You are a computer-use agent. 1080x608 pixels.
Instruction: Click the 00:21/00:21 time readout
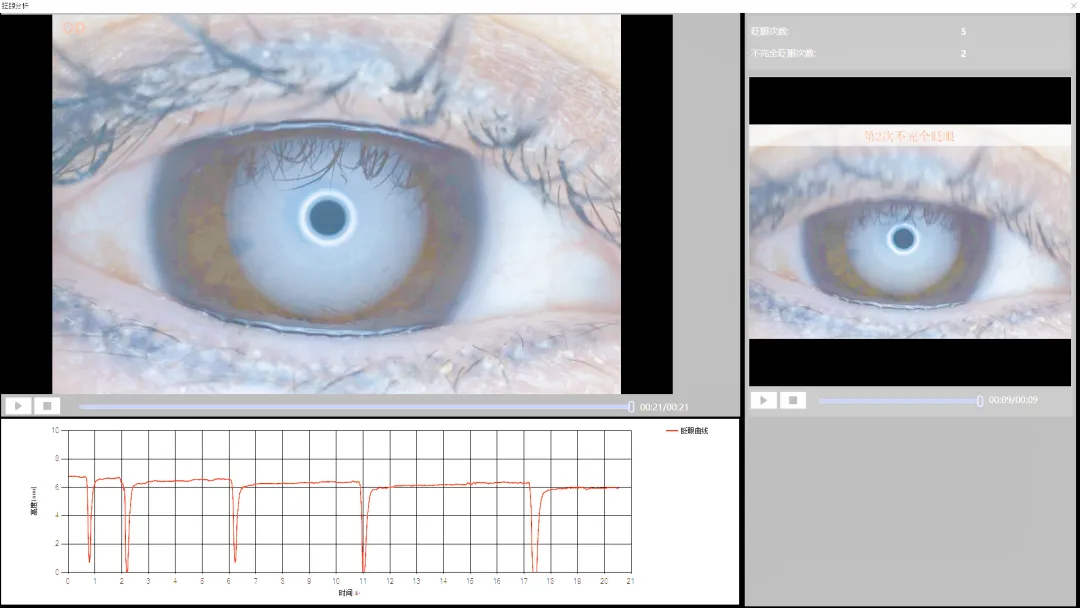(664, 407)
